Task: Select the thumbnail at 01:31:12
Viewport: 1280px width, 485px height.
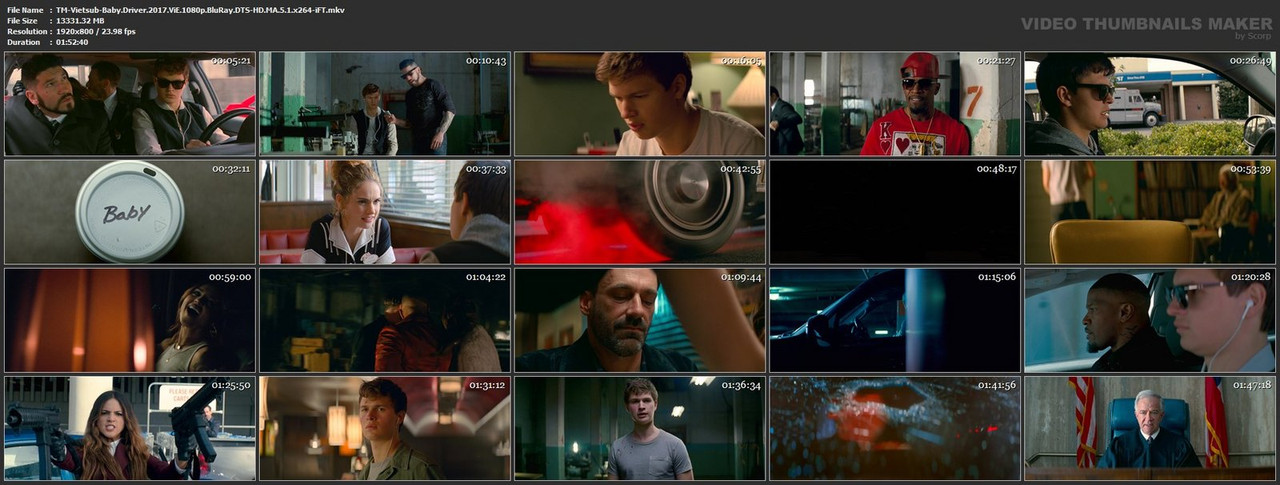Action: (385, 428)
